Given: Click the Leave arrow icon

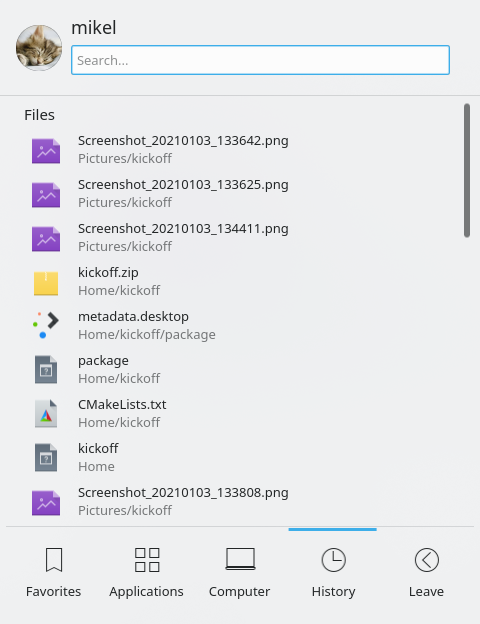Looking at the screenshot, I should click(427, 560).
